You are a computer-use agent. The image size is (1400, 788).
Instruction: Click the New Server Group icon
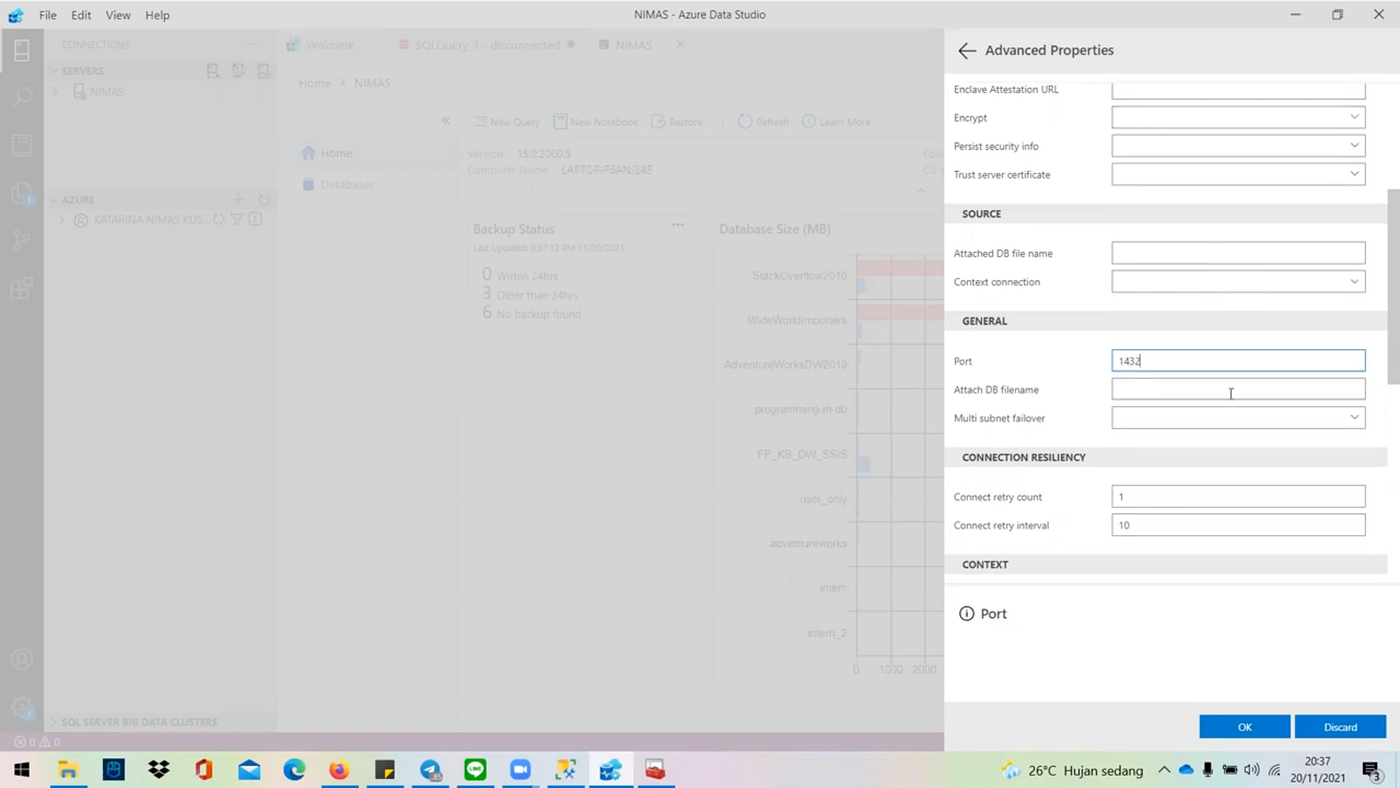[238, 70]
